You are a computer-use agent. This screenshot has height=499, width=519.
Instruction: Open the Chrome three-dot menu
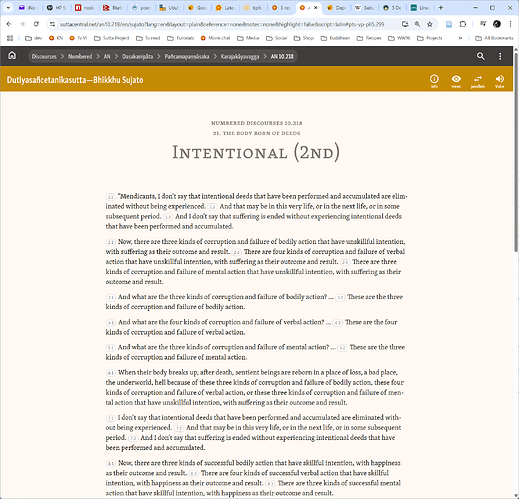point(510,24)
